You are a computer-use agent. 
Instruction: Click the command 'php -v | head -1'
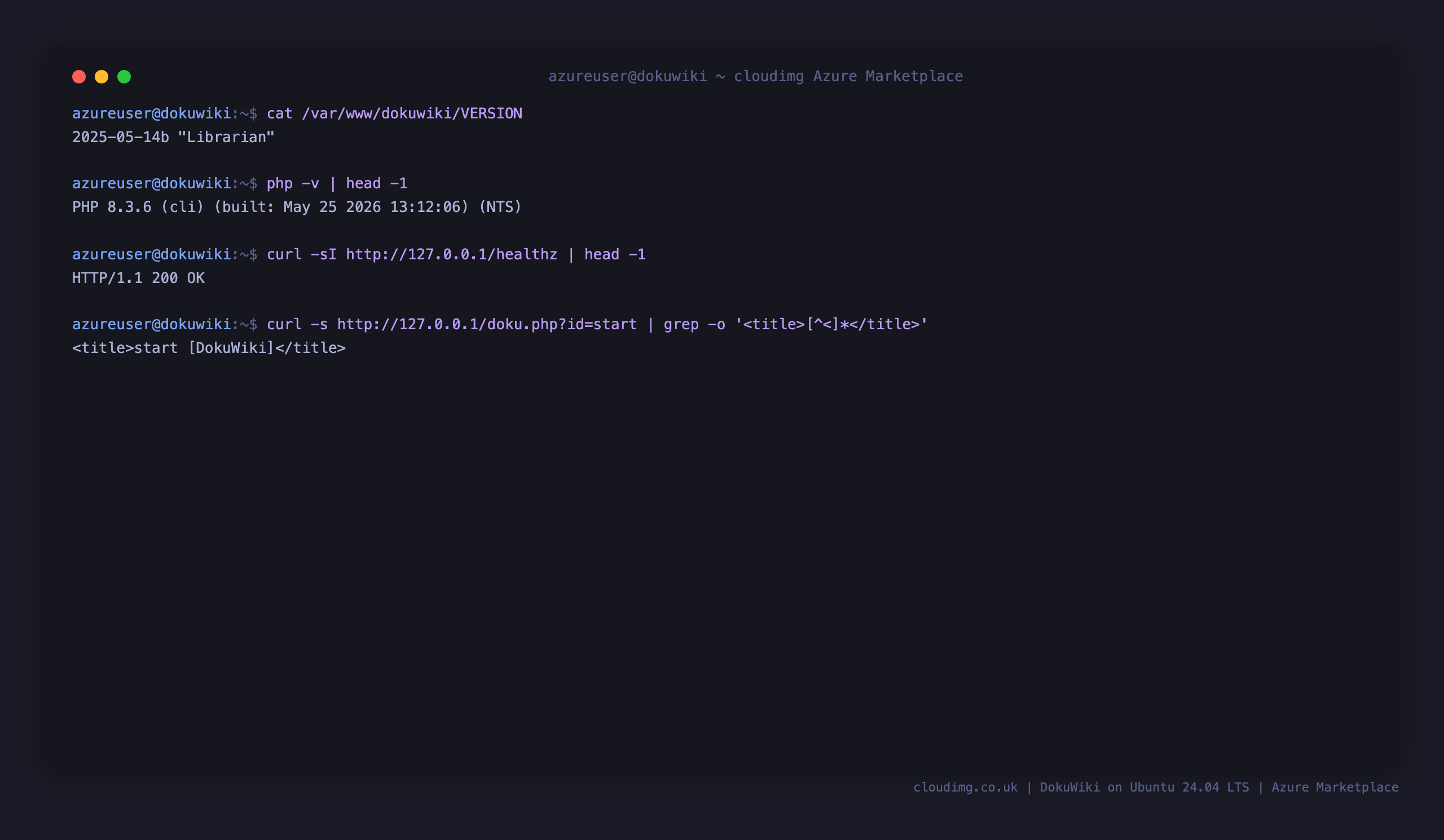(x=337, y=183)
